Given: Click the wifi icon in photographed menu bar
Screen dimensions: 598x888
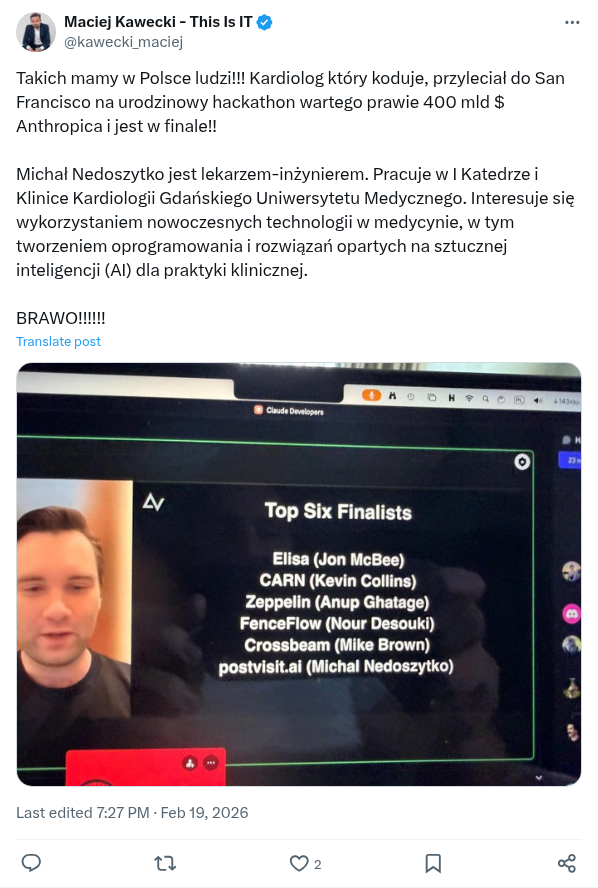Looking at the screenshot, I should [469, 398].
